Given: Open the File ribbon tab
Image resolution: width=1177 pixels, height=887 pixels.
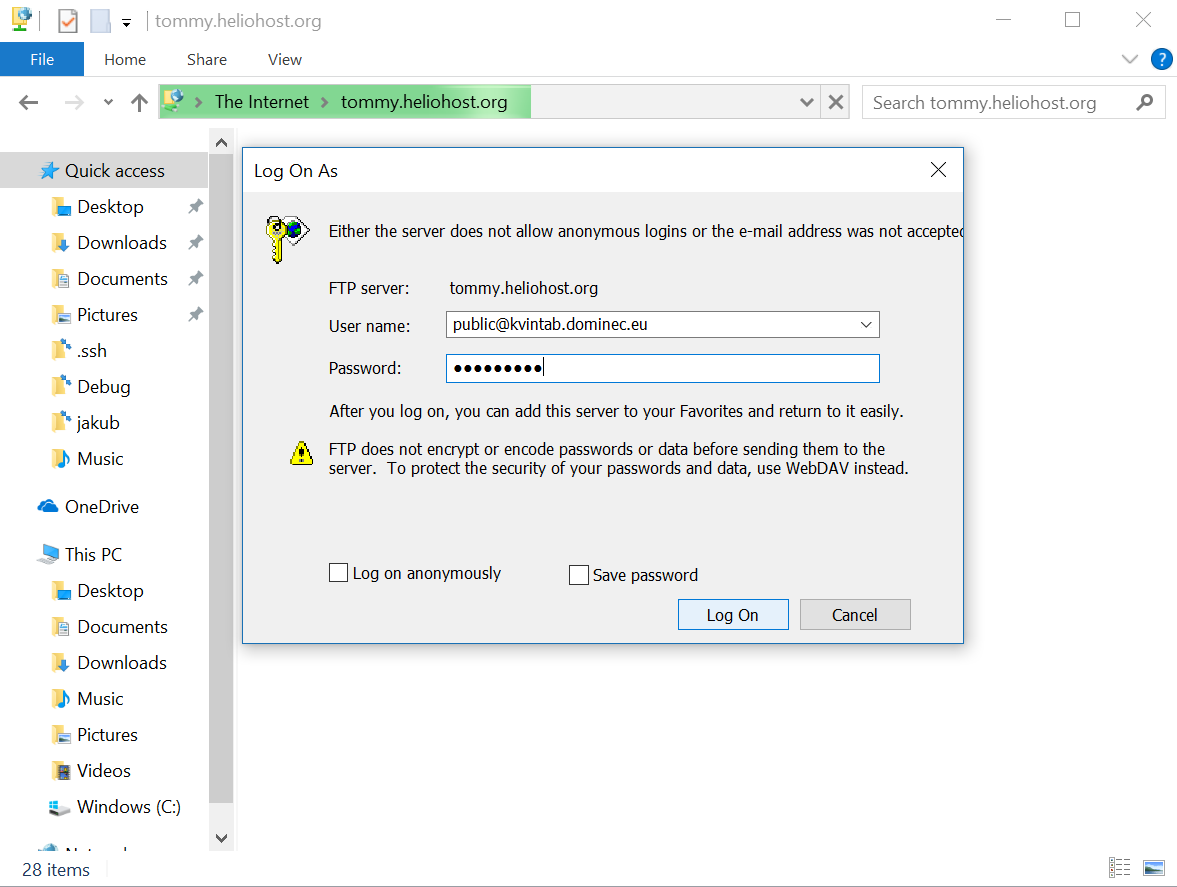Looking at the screenshot, I should pyautogui.click(x=42, y=59).
